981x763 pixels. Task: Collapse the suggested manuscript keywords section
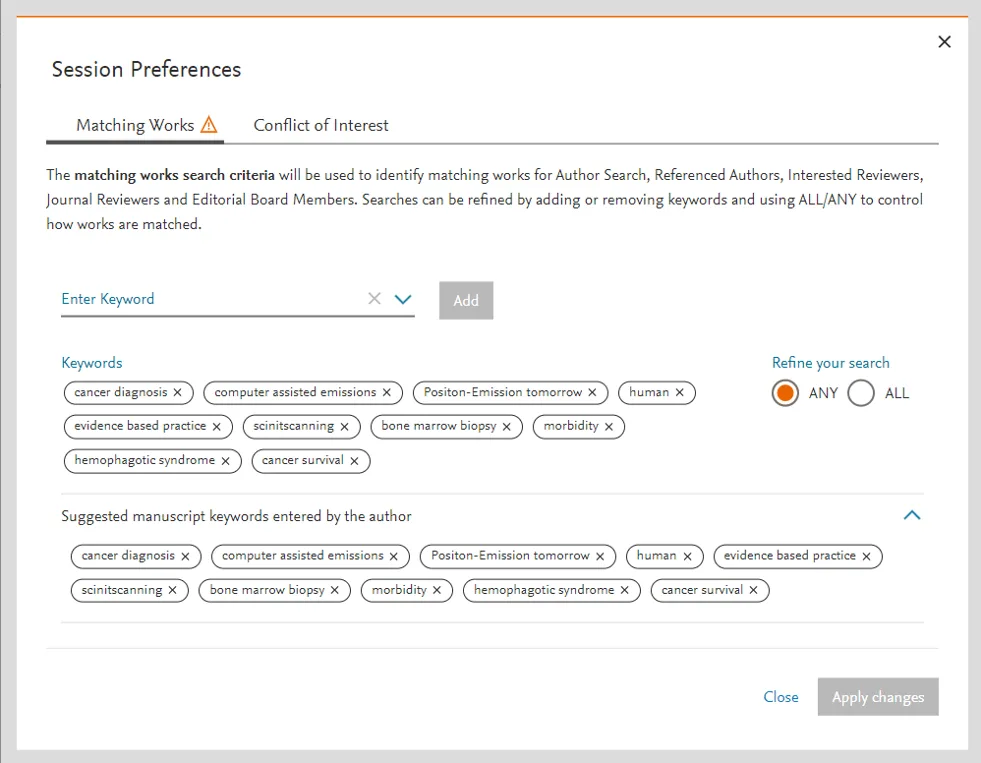(x=911, y=515)
